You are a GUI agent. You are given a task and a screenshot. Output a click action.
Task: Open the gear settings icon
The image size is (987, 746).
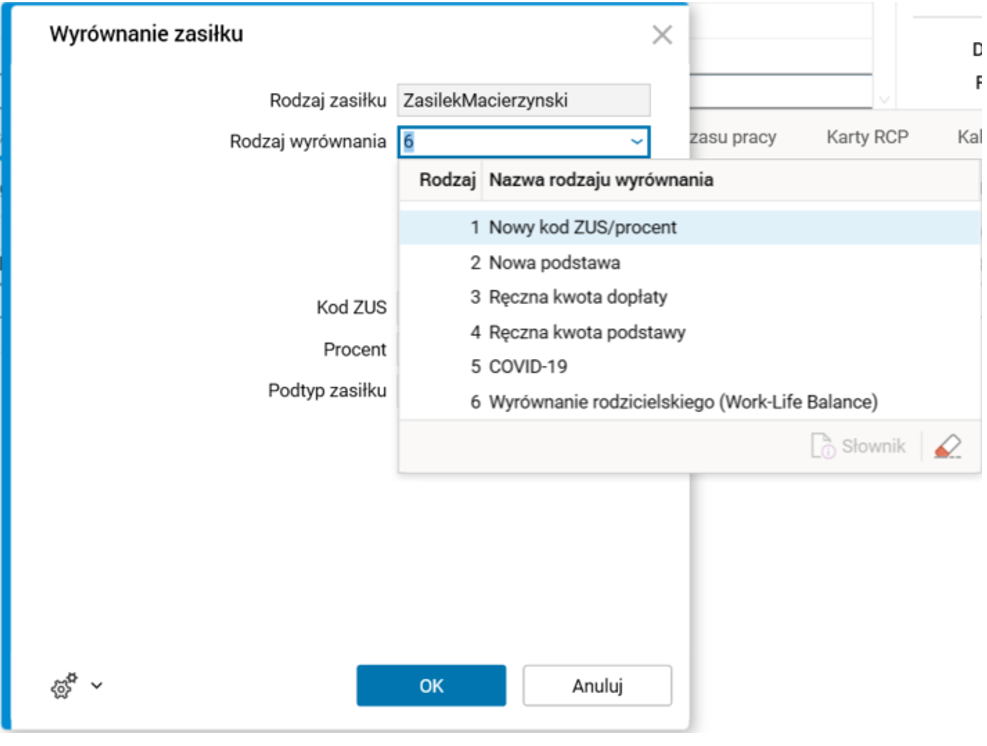[62, 687]
